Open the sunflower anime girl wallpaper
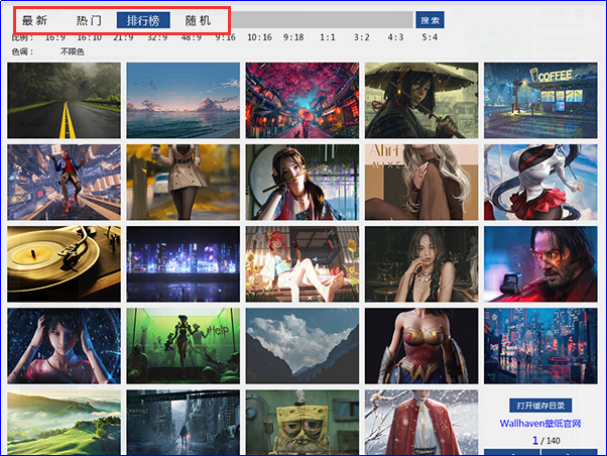Screen dimensions: 607x456 coord(302,264)
